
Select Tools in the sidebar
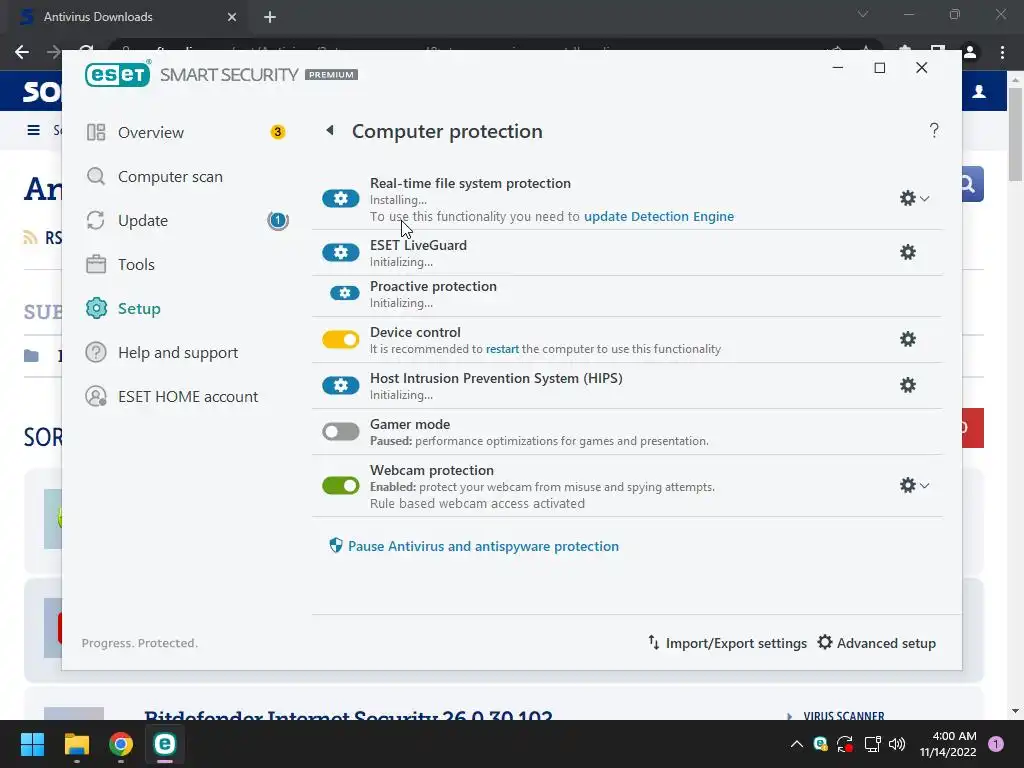tap(136, 264)
